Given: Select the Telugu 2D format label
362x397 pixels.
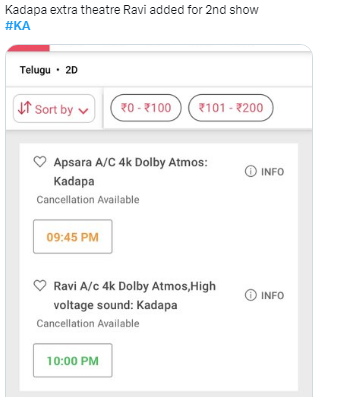Looking at the screenshot, I should [x=49, y=70].
